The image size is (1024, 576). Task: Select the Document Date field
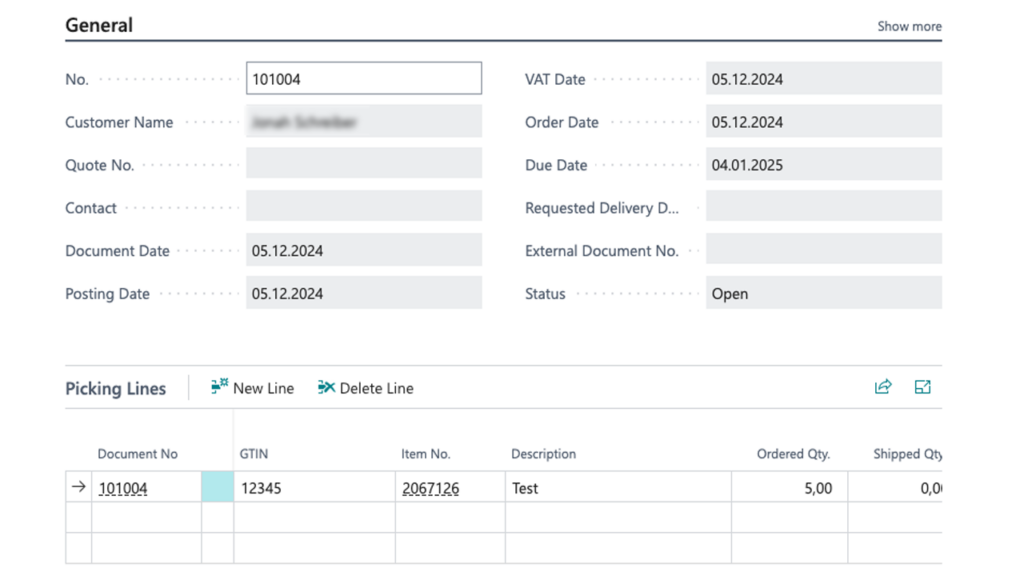click(x=364, y=250)
